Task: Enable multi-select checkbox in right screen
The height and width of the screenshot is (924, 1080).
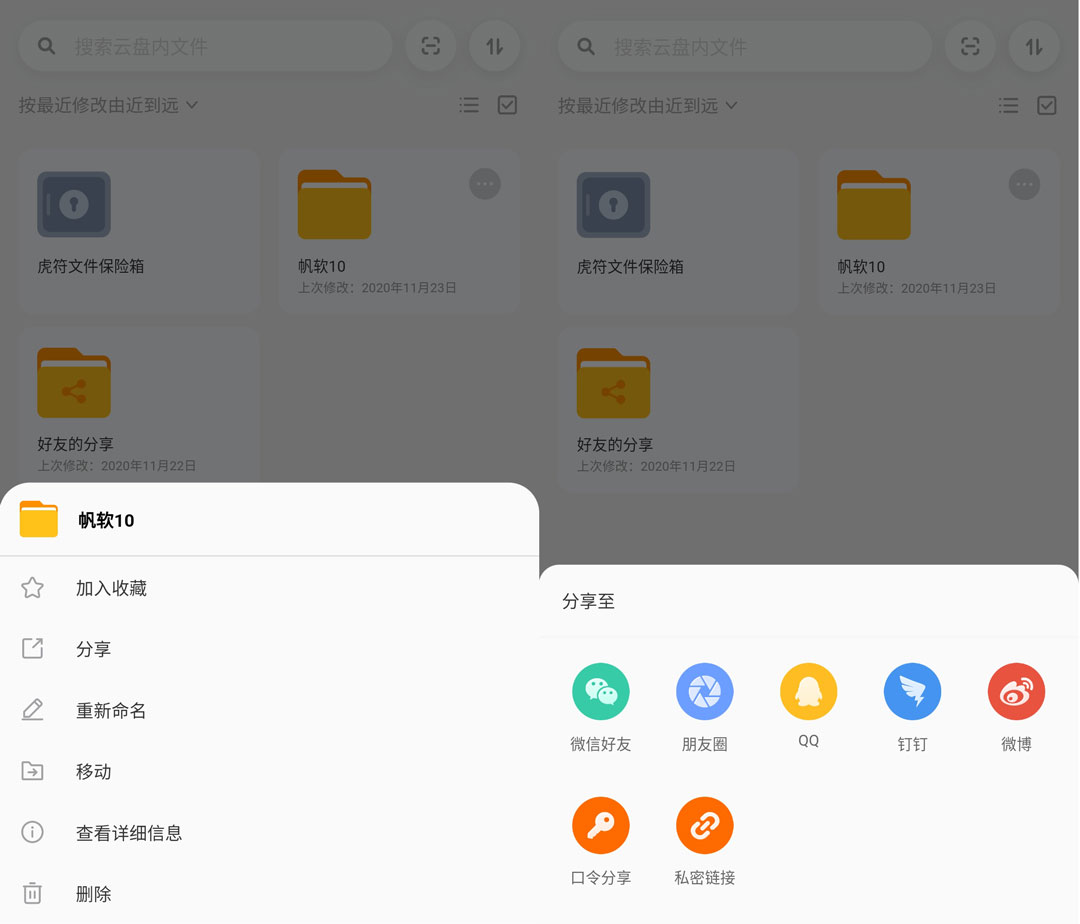Action: tap(1046, 105)
